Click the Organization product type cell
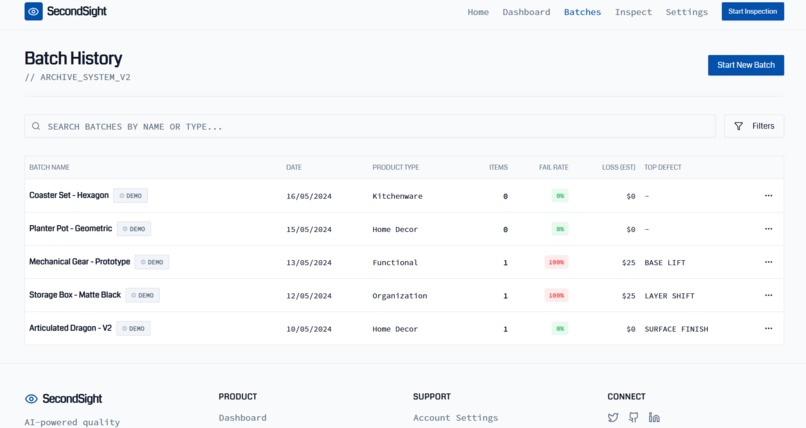This screenshot has width=806, height=428. tap(400, 296)
